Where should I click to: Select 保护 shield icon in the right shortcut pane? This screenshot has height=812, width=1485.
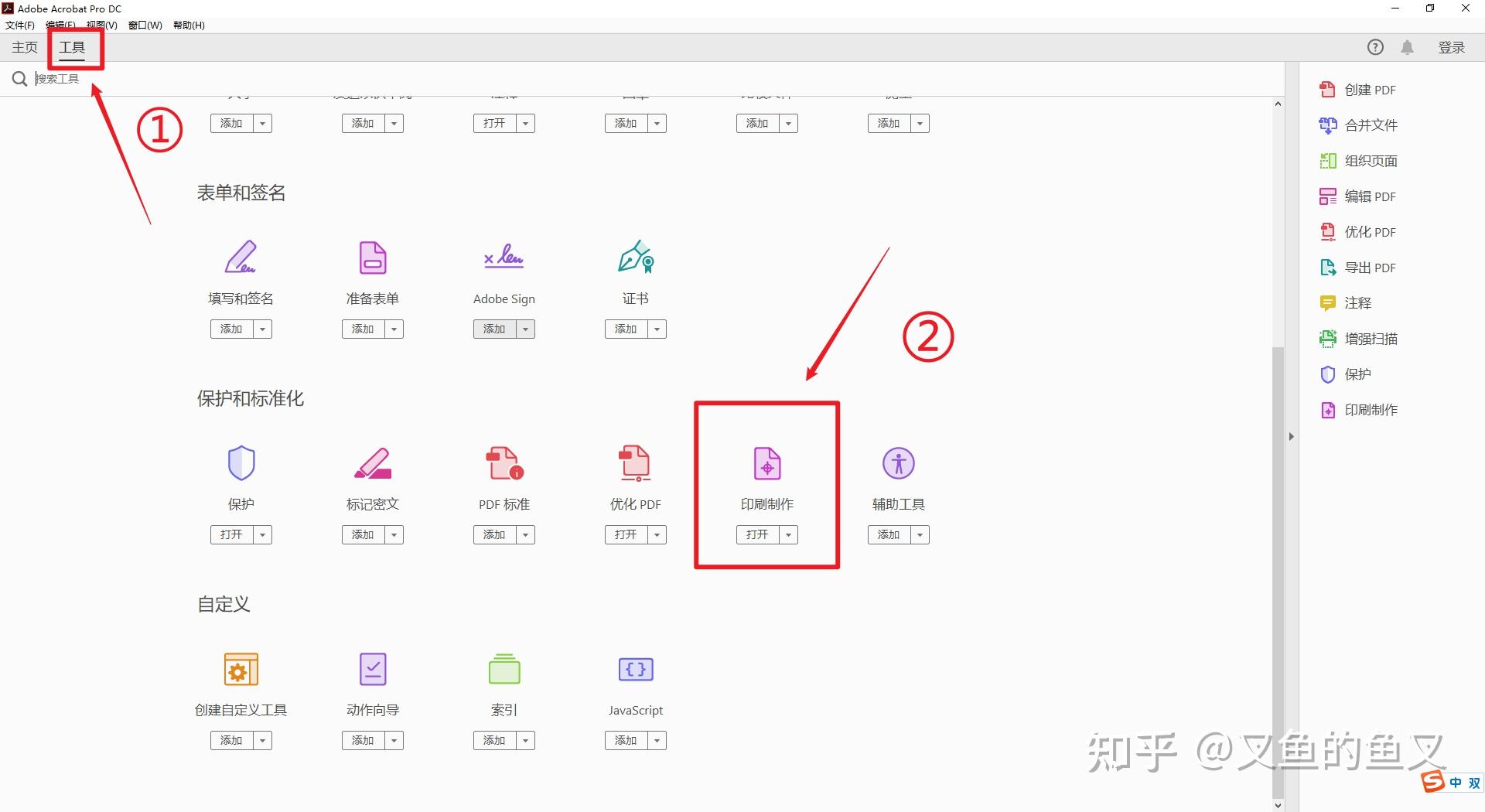coord(1327,374)
